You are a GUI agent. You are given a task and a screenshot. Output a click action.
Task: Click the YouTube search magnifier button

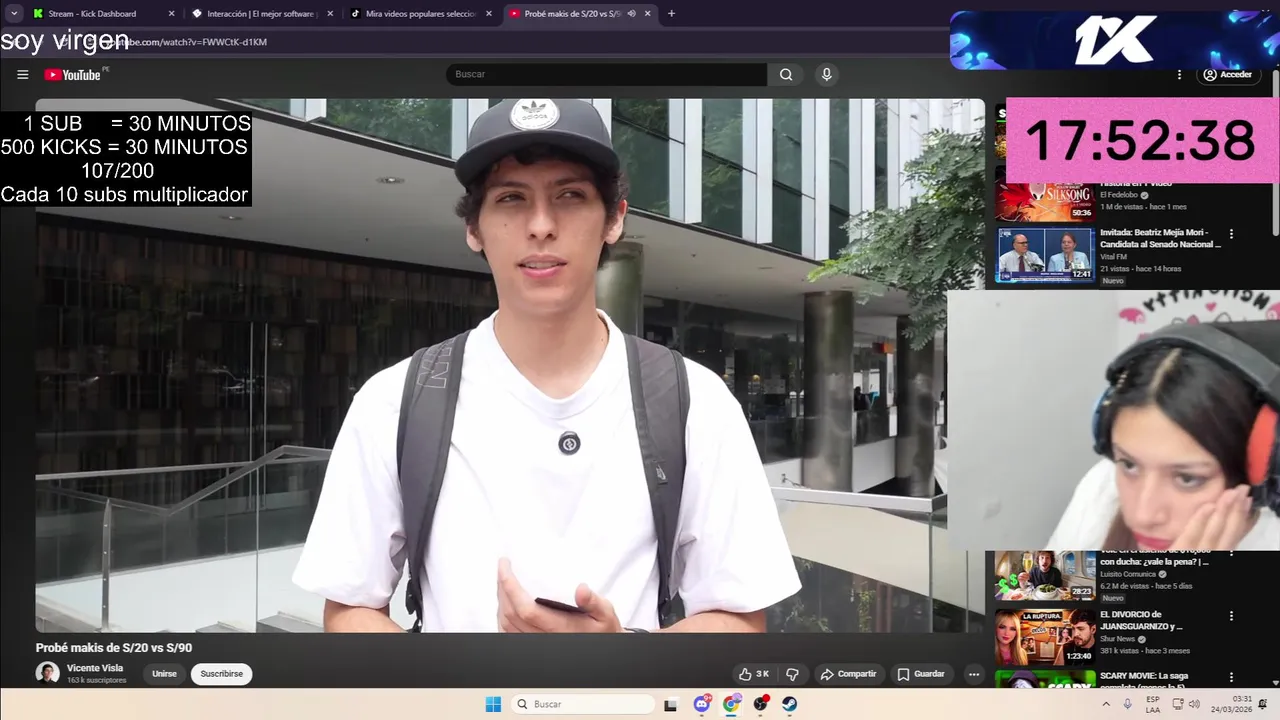pos(786,74)
